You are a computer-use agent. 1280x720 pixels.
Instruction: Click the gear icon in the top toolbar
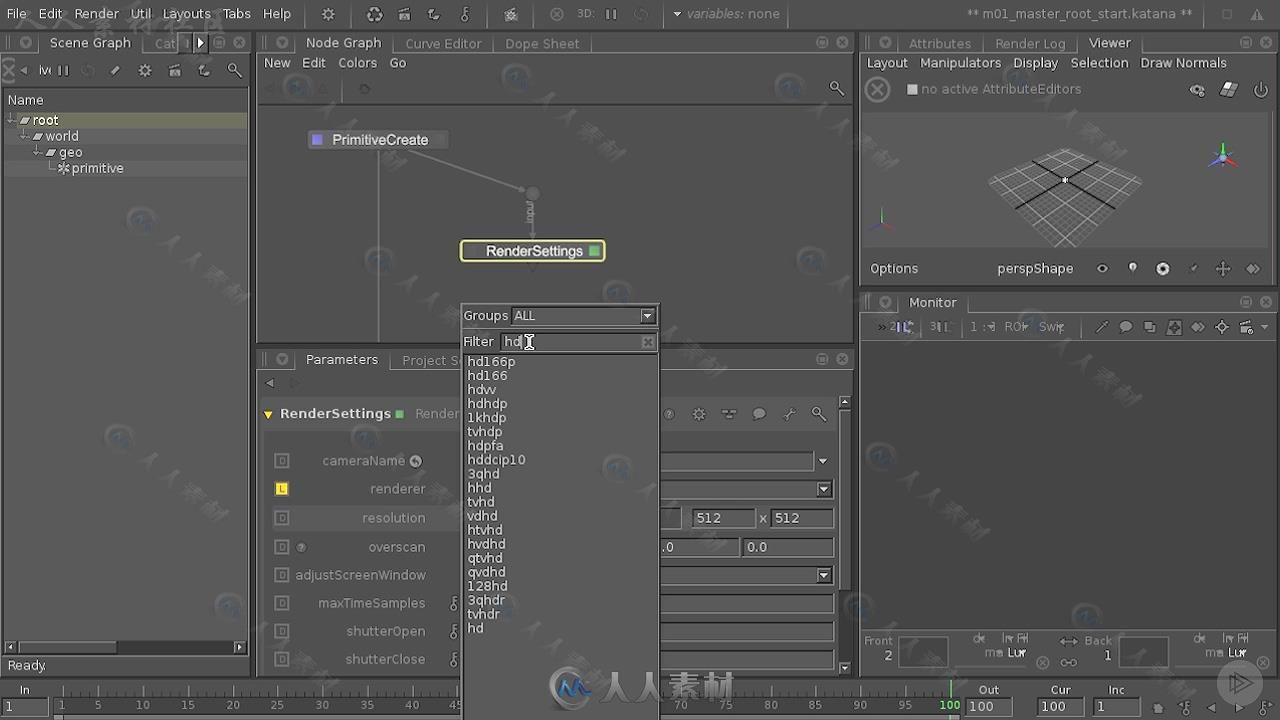(x=328, y=14)
